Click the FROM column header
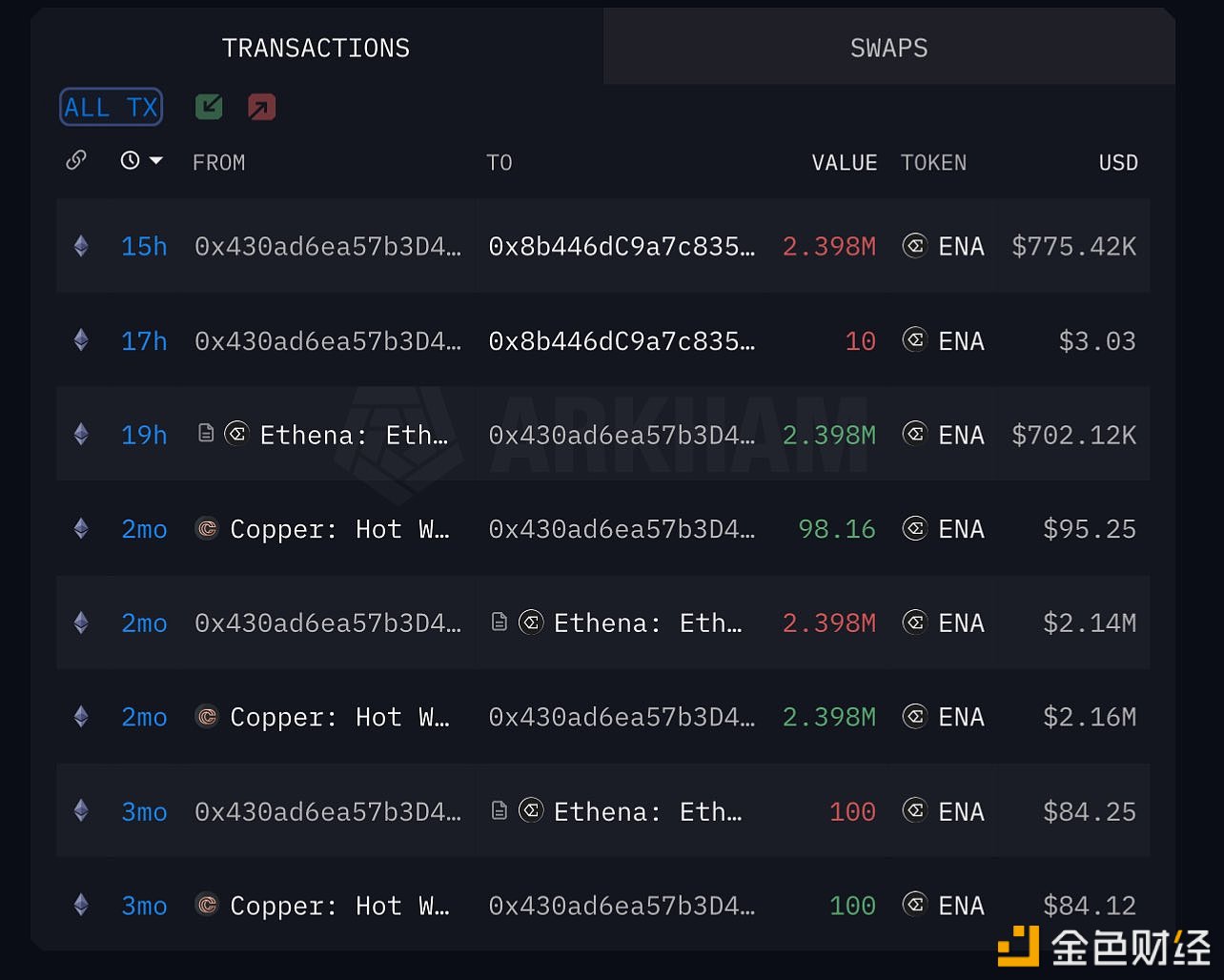The width and height of the screenshot is (1224, 980). [x=219, y=163]
